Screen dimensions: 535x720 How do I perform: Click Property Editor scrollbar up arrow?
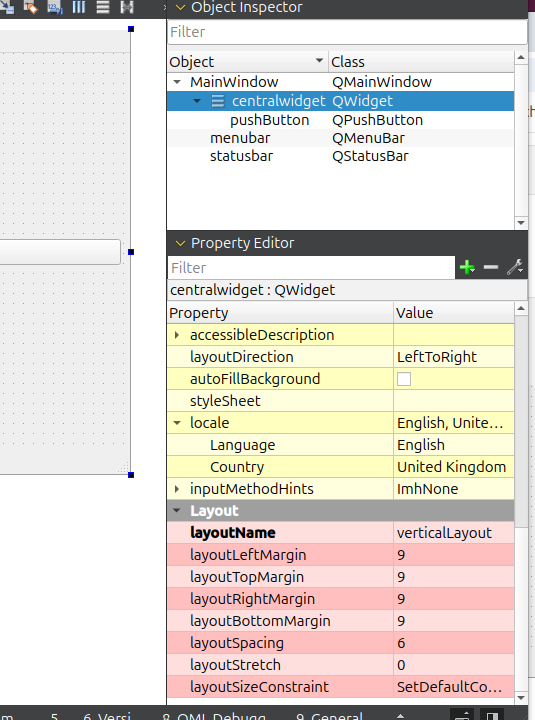coord(520,309)
